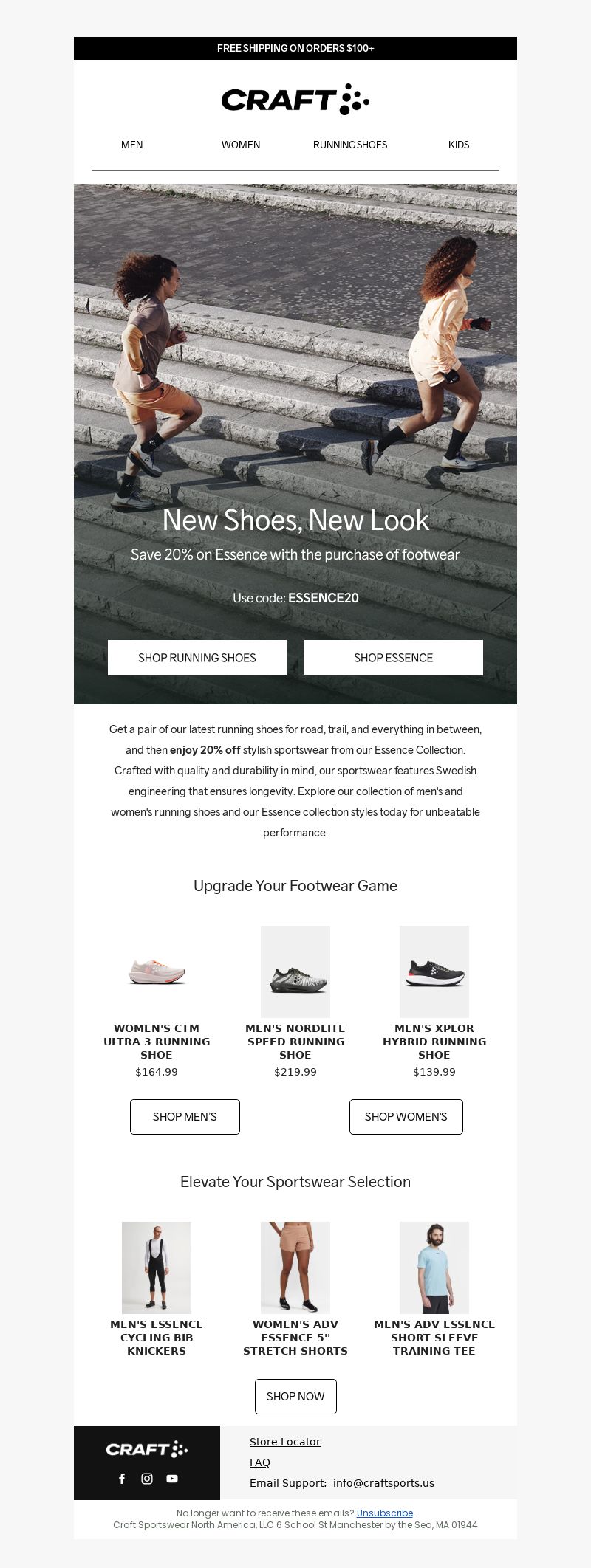Click the Craft logo at top
This screenshot has width=591, height=1568.
coord(295,99)
